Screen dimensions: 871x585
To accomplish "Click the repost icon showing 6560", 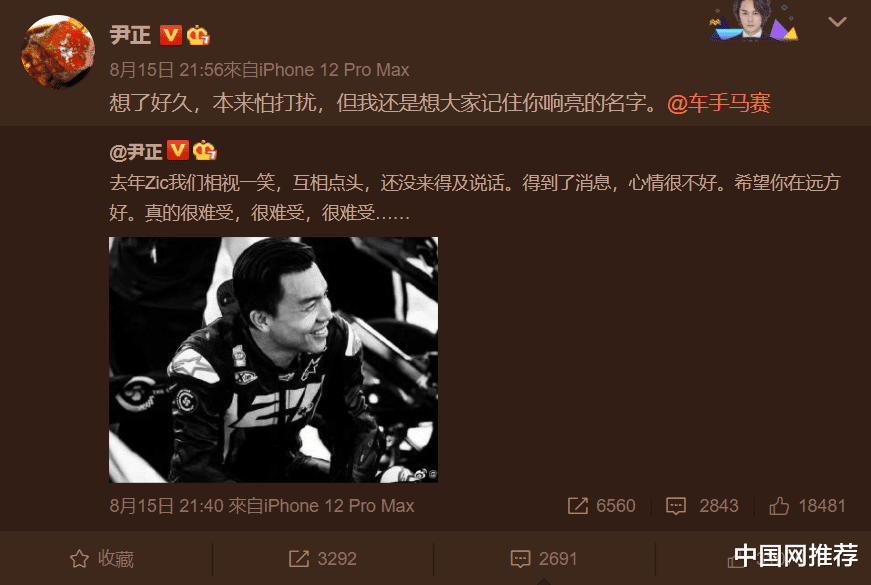I will (x=601, y=506).
